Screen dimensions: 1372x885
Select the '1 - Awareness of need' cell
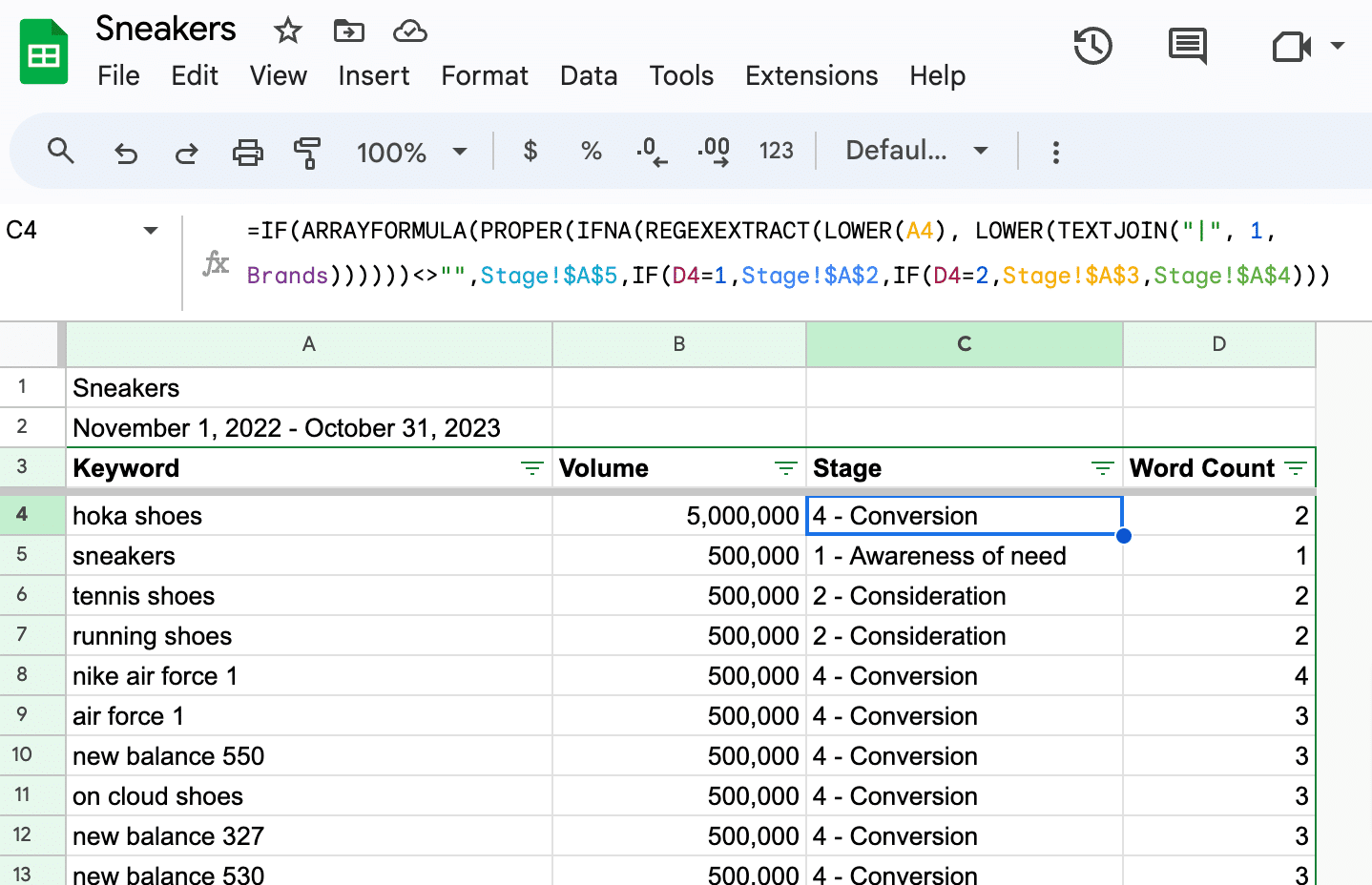(965, 556)
